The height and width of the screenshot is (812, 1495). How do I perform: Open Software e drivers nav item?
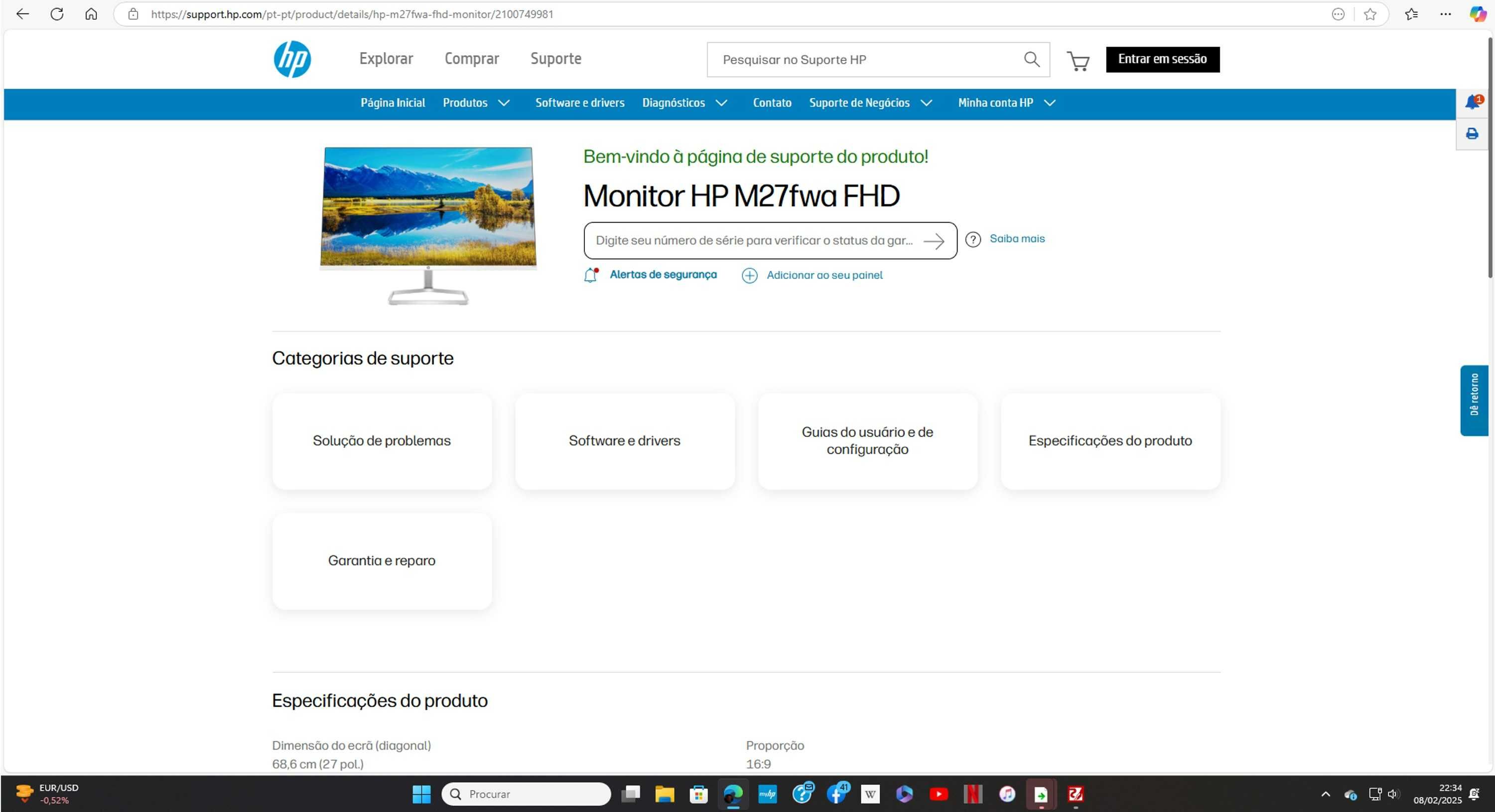(580, 103)
